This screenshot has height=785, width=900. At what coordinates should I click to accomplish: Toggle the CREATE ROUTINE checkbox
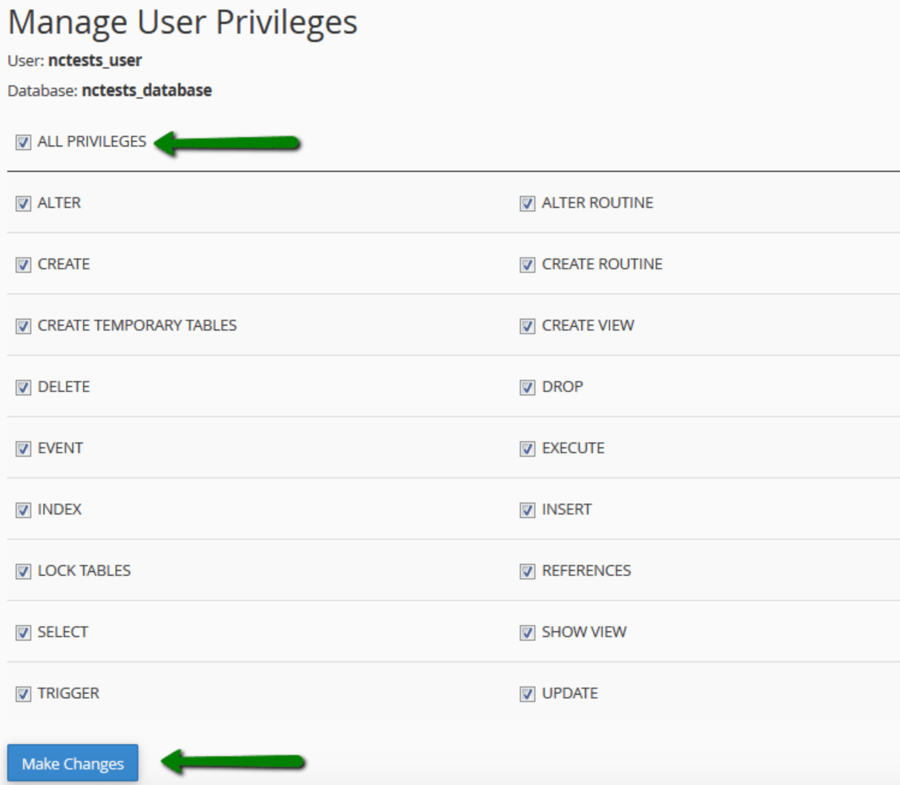coord(527,265)
